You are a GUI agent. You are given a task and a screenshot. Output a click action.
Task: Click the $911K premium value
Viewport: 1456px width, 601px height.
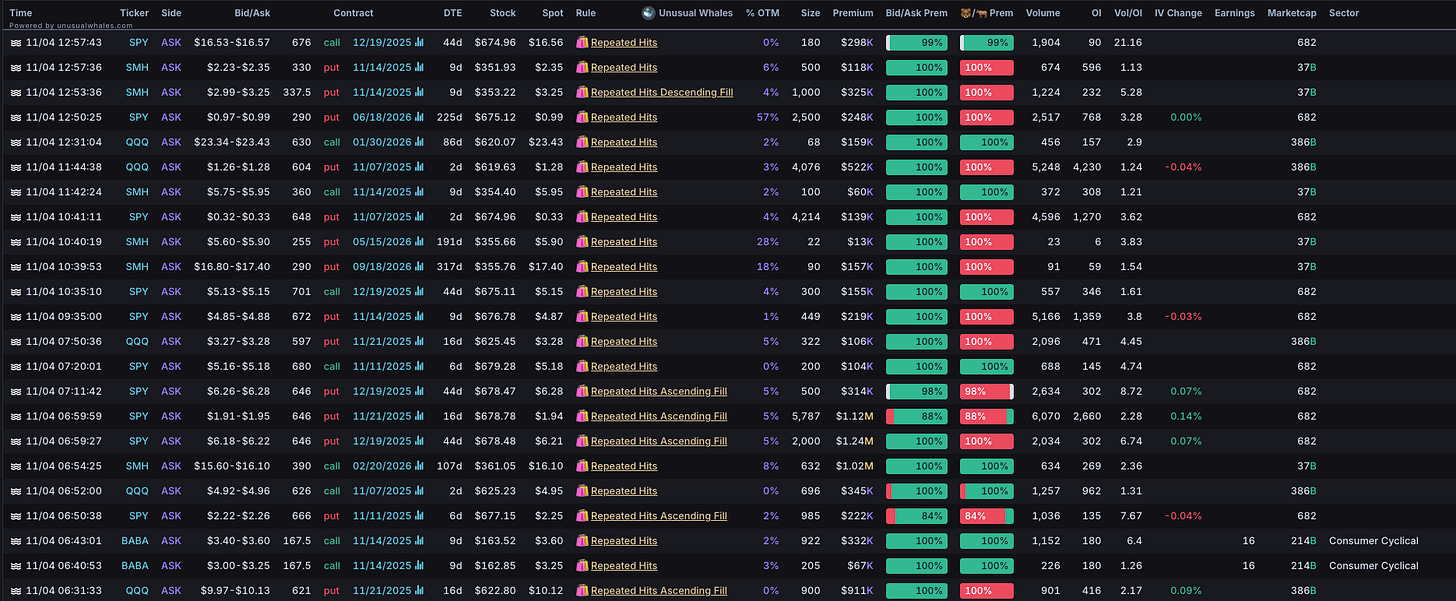(856, 591)
